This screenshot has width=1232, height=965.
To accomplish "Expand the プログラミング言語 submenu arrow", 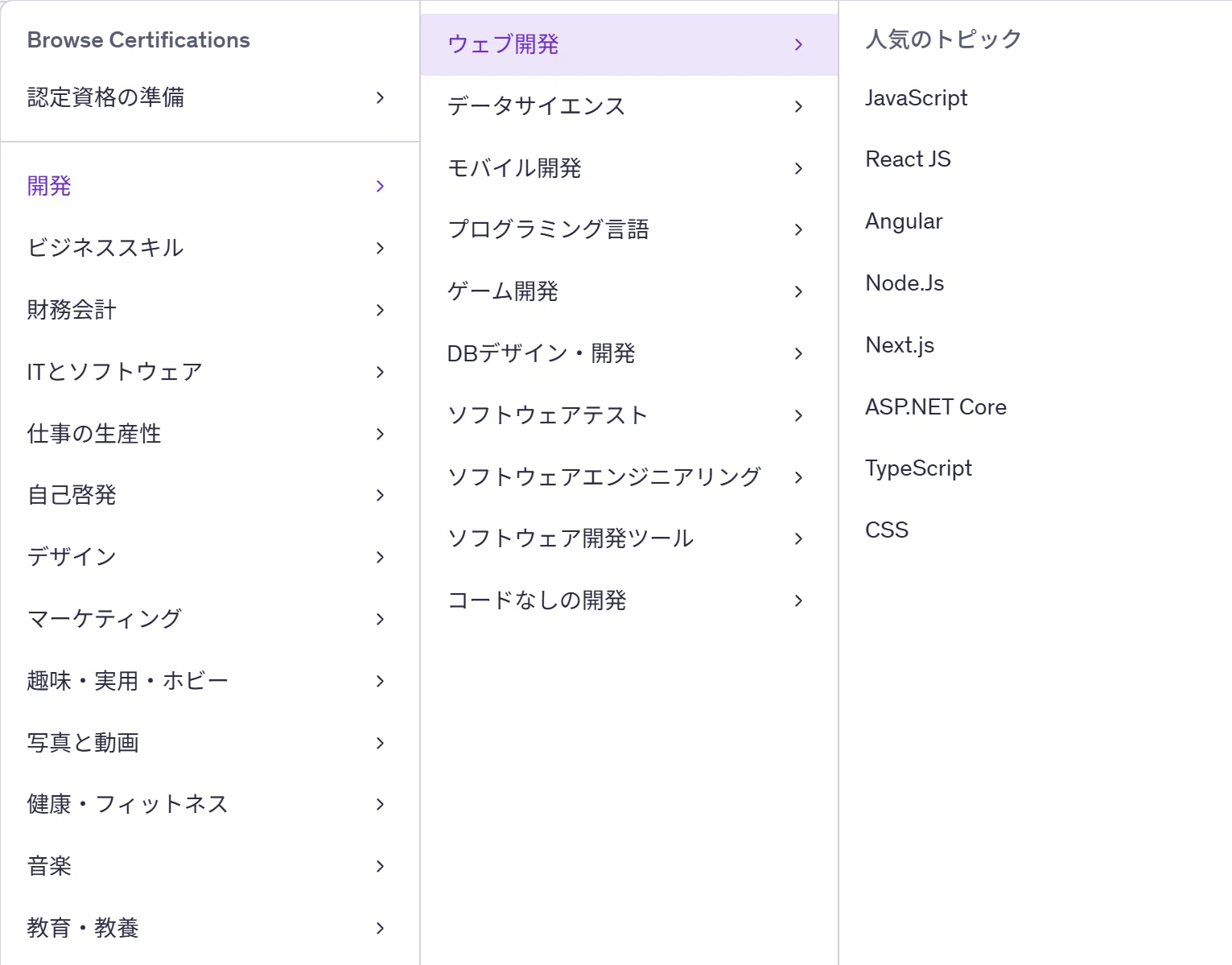I will point(798,229).
